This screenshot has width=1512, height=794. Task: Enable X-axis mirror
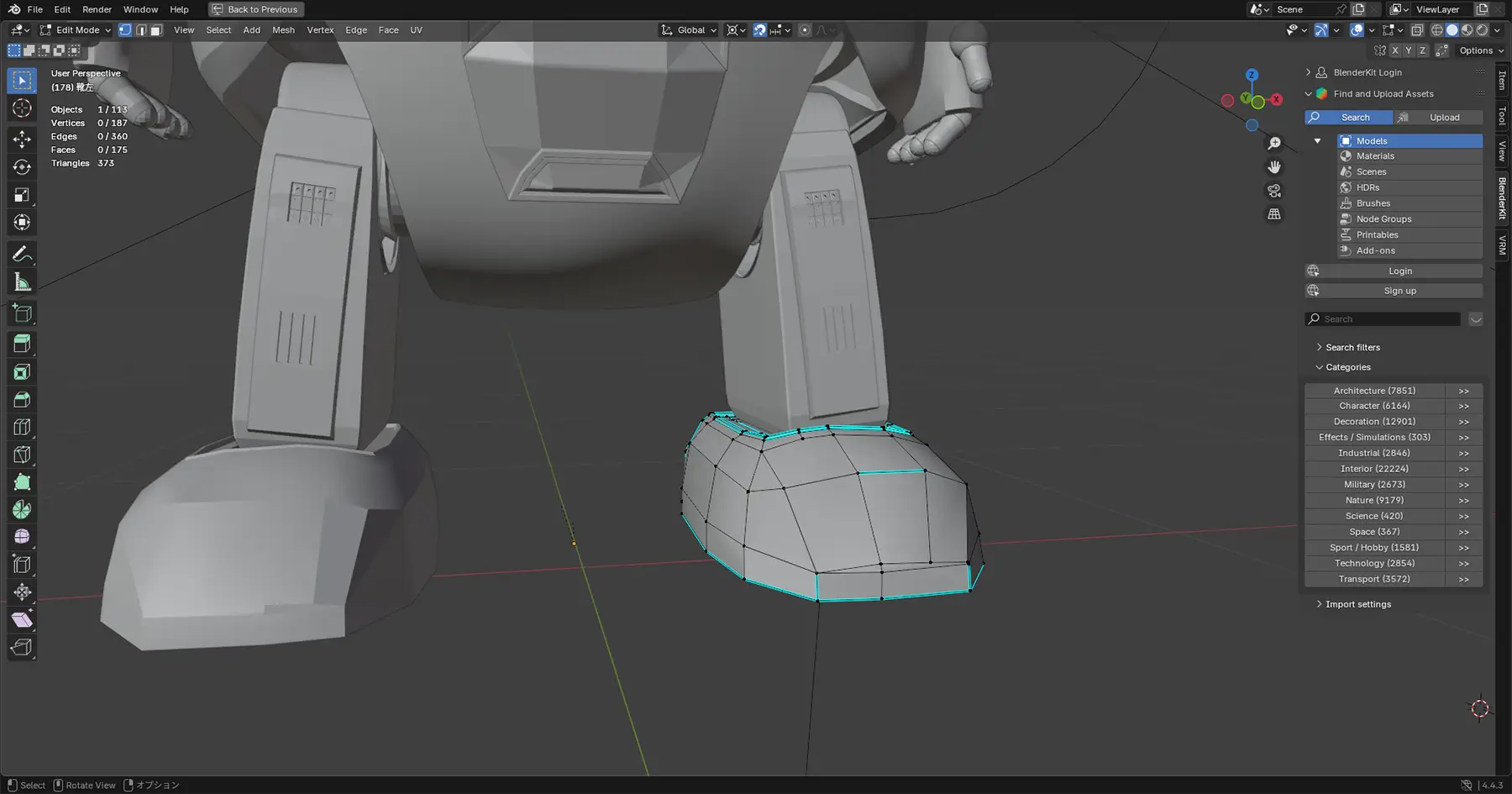tap(1394, 50)
